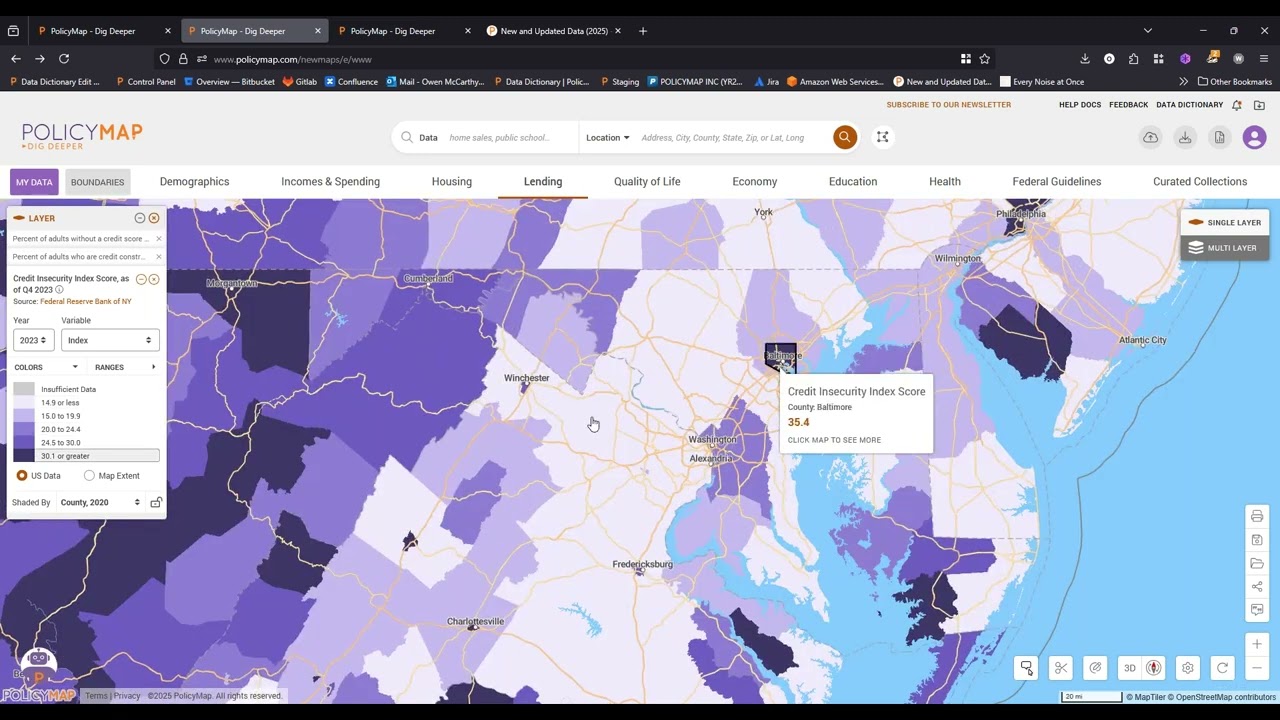Open the purple user account avatar
Image resolution: width=1280 pixels, height=720 pixels.
click(1254, 137)
